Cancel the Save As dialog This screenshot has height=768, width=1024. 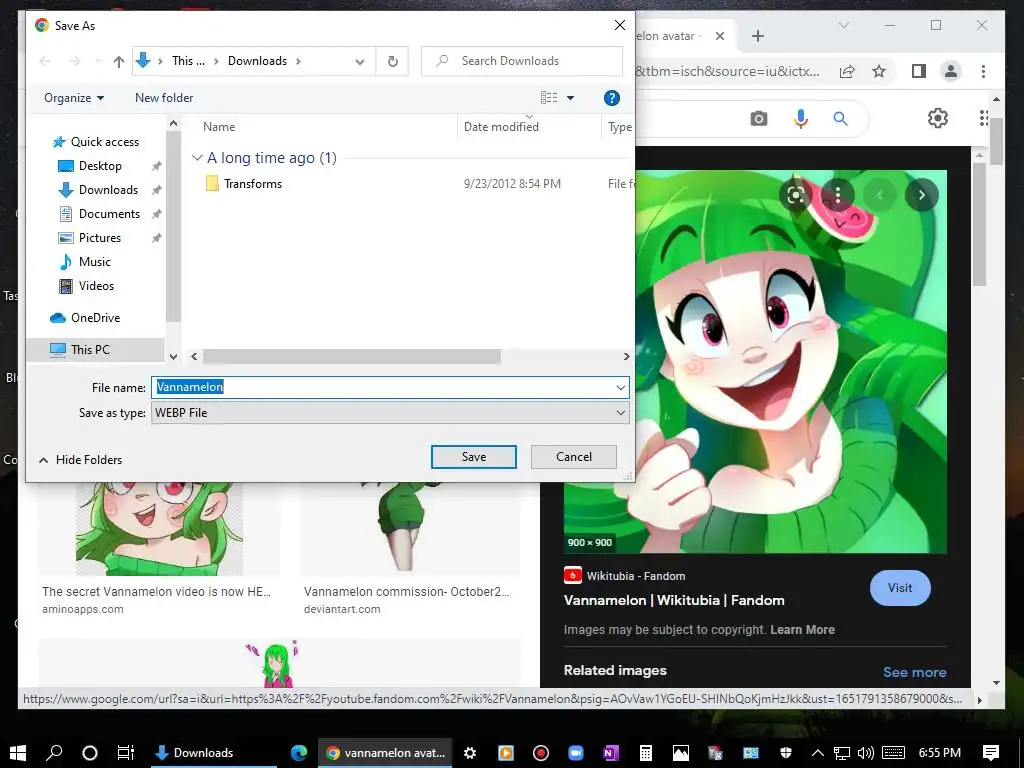pos(573,457)
